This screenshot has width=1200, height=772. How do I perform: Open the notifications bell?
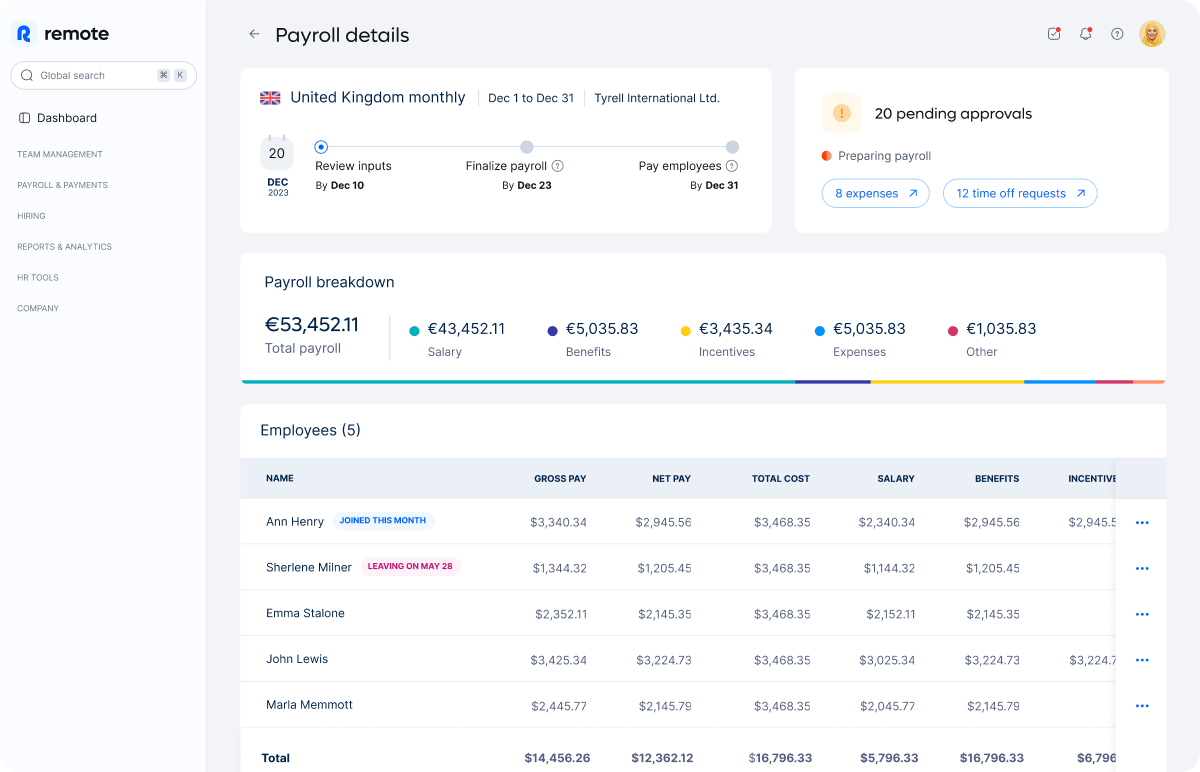[x=1085, y=34]
